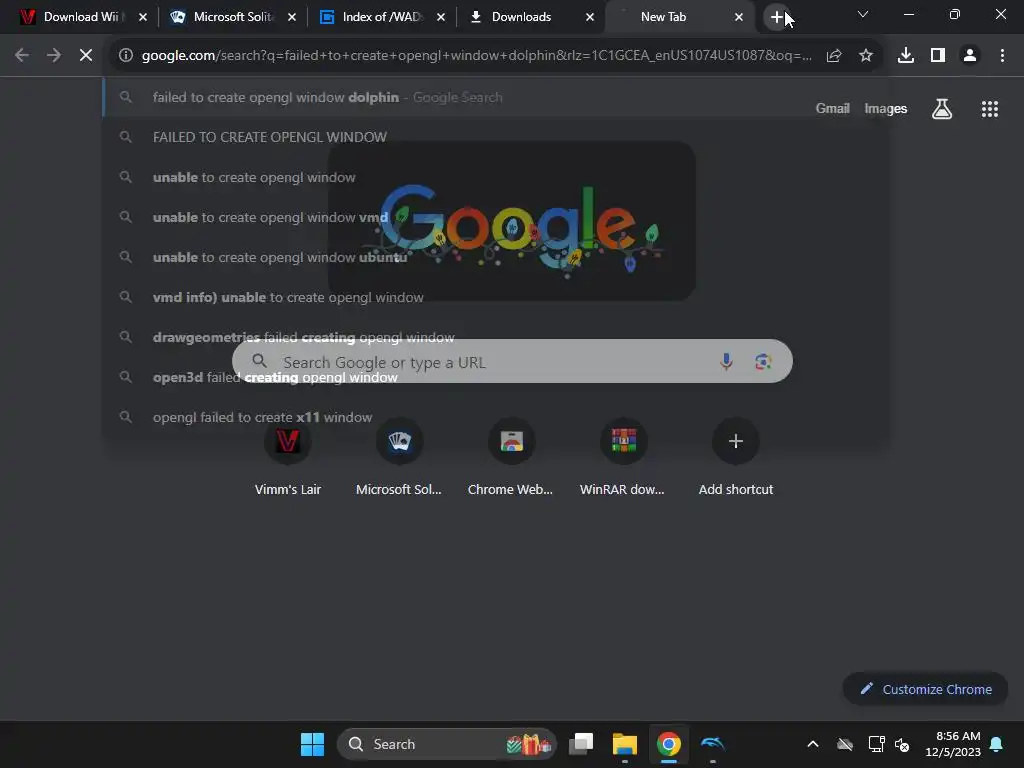Close the New Tab tab
Viewport: 1024px width, 768px height.
point(739,17)
